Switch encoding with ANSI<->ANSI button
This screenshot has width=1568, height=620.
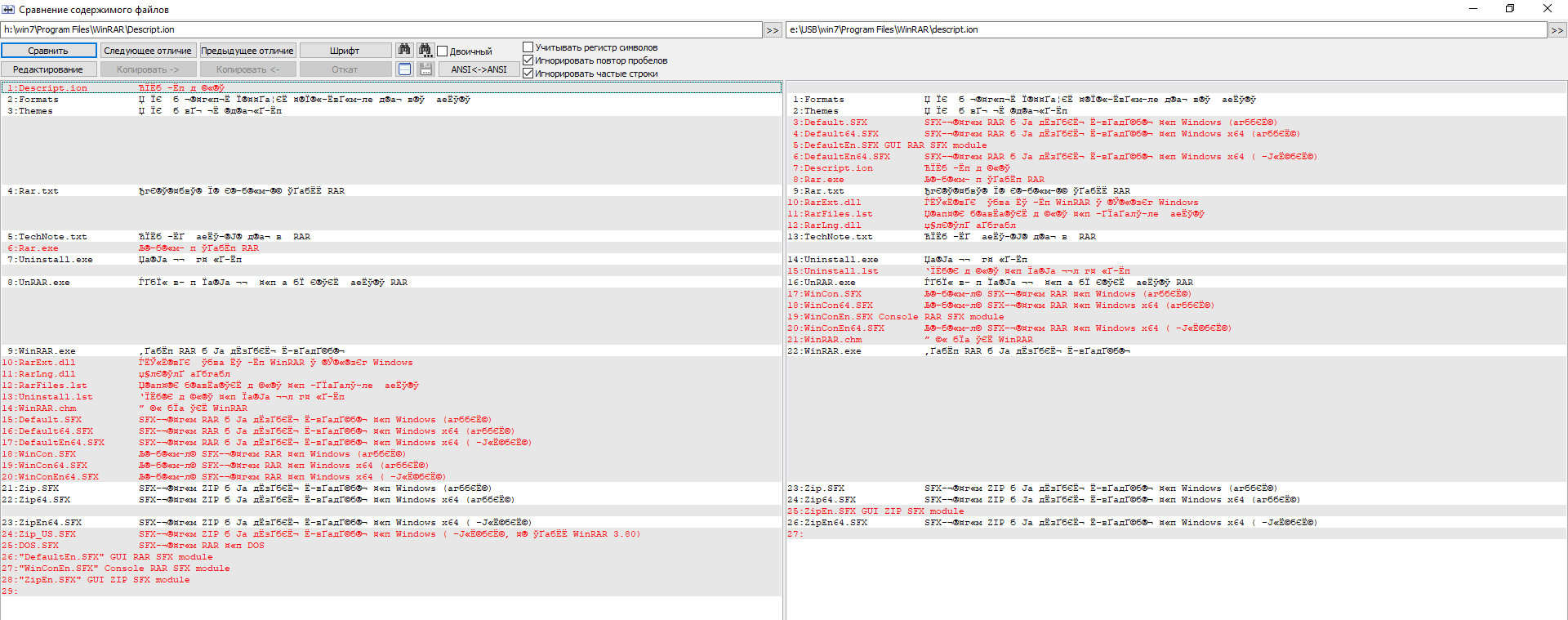click(479, 69)
